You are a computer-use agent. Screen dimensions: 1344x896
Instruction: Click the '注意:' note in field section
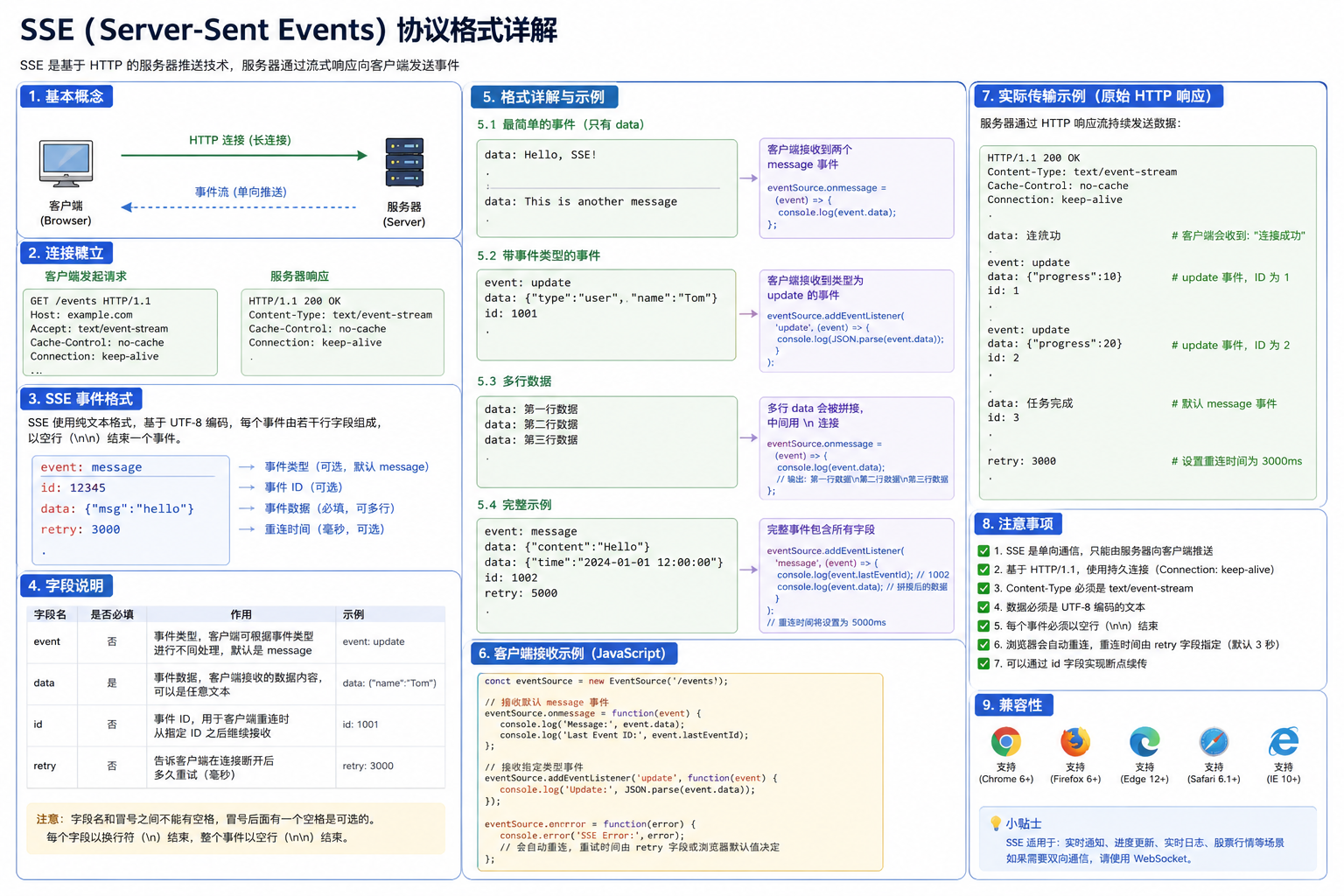coord(50,820)
